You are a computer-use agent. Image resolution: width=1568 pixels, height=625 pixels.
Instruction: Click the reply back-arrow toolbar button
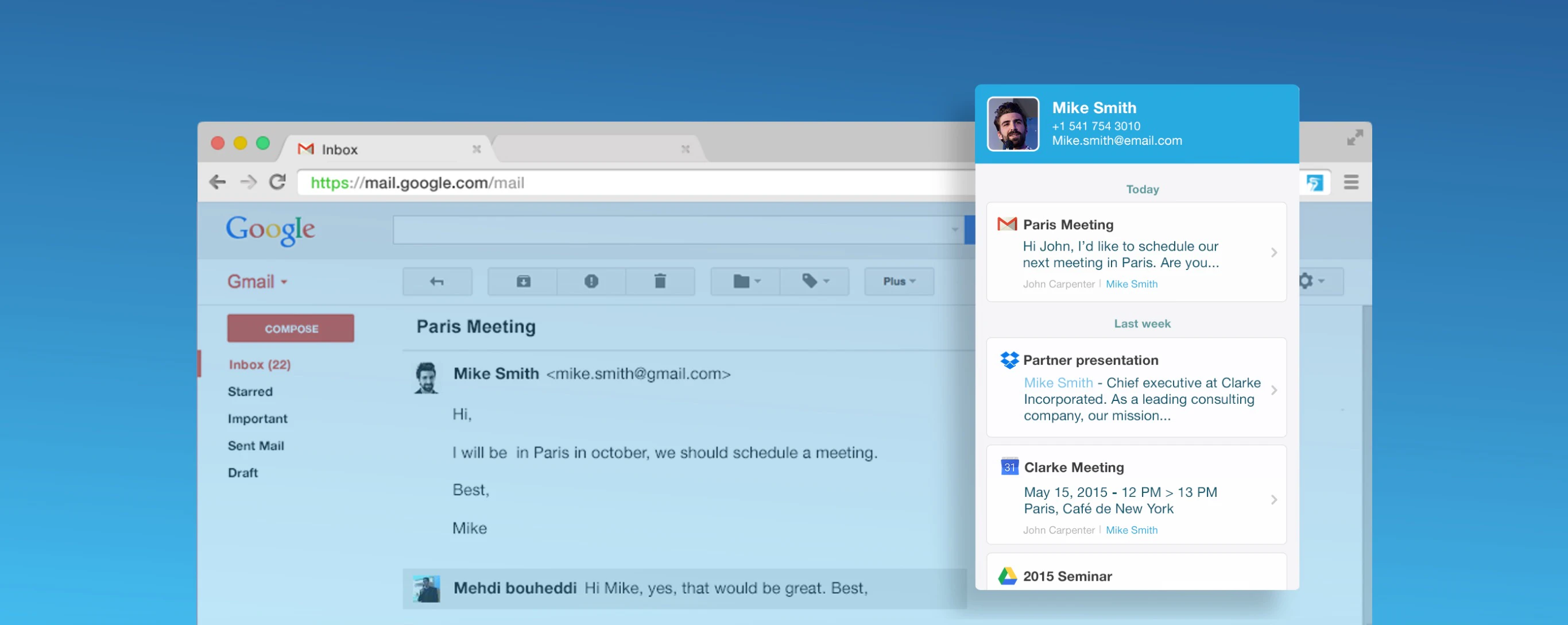pos(437,281)
